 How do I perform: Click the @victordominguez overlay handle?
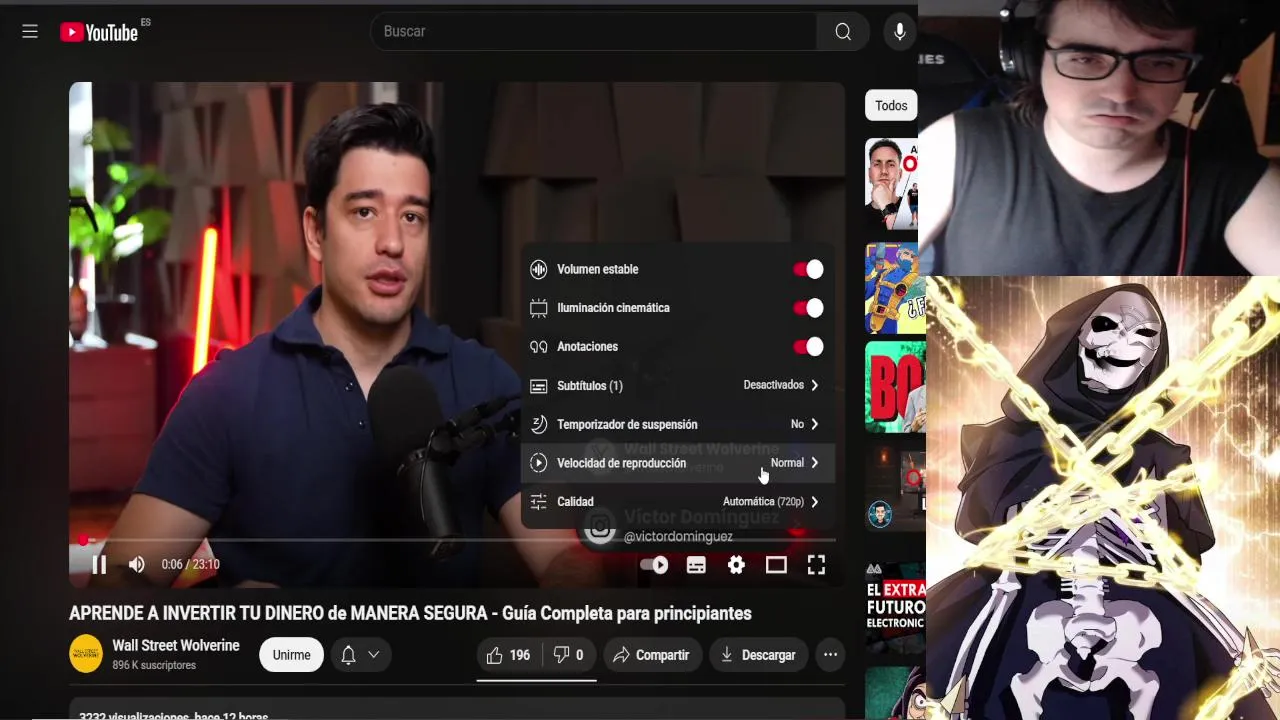(x=678, y=537)
